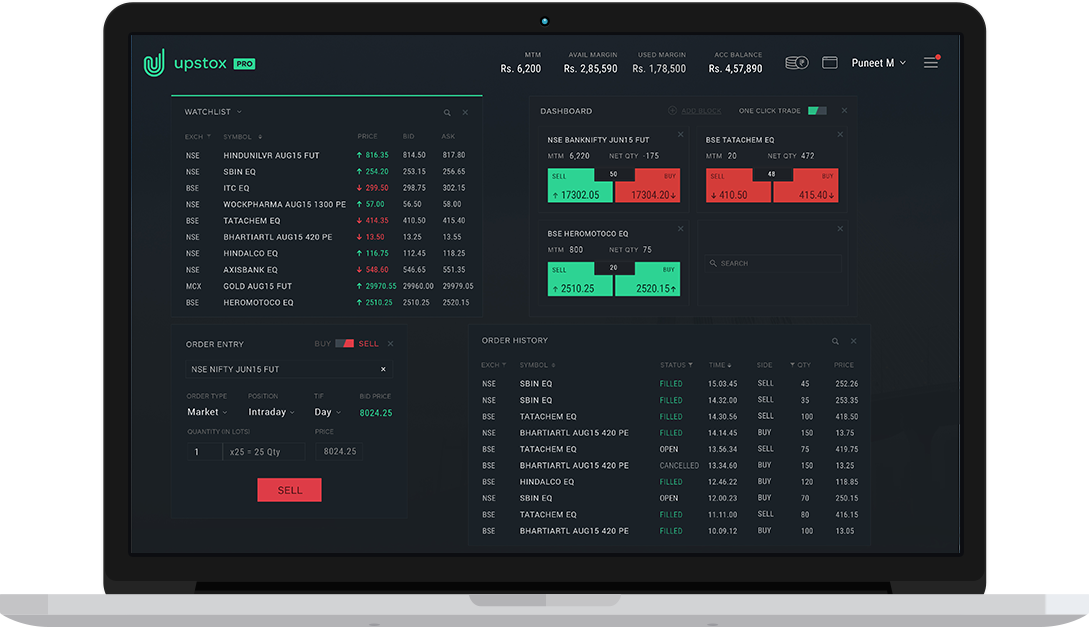1089x627 pixels.
Task: Open search in Order History panel
Action: (836, 342)
